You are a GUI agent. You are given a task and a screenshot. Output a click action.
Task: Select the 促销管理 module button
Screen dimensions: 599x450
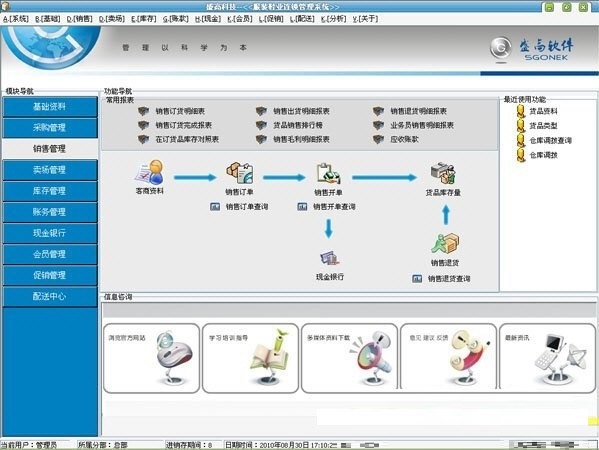[x=50, y=275]
